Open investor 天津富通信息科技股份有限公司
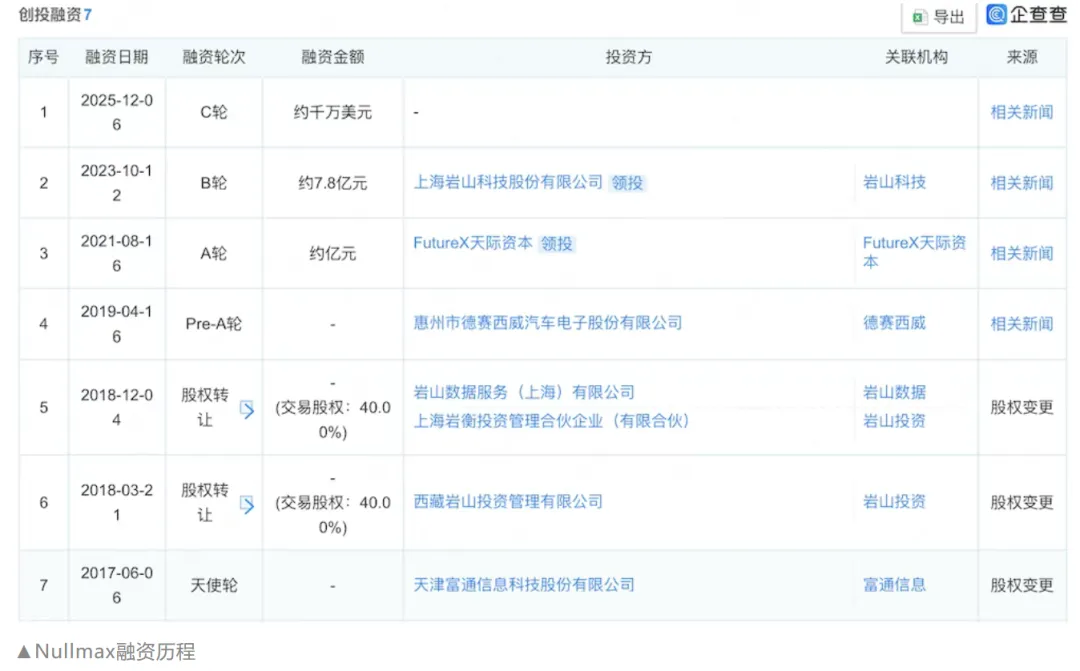 pos(523,585)
